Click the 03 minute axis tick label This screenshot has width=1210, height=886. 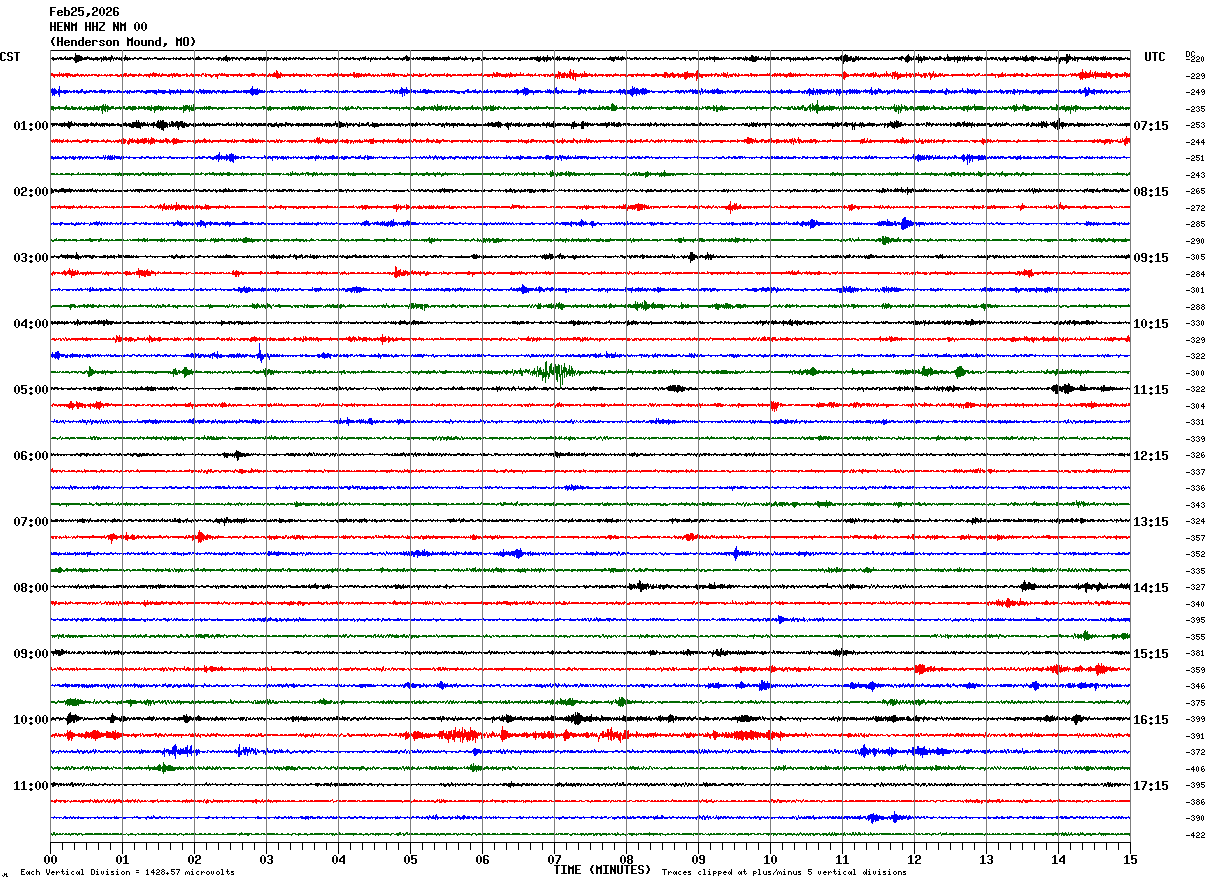click(266, 859)
